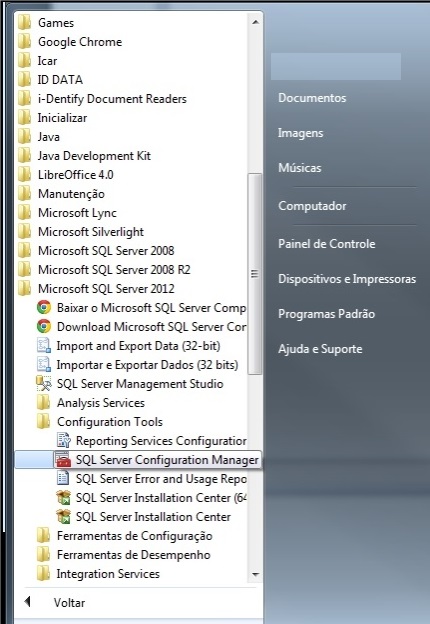This screenshot has height=624, width=430.
Task: Click Import and Export Data (32-bit) text
Action: coord(138,346)
